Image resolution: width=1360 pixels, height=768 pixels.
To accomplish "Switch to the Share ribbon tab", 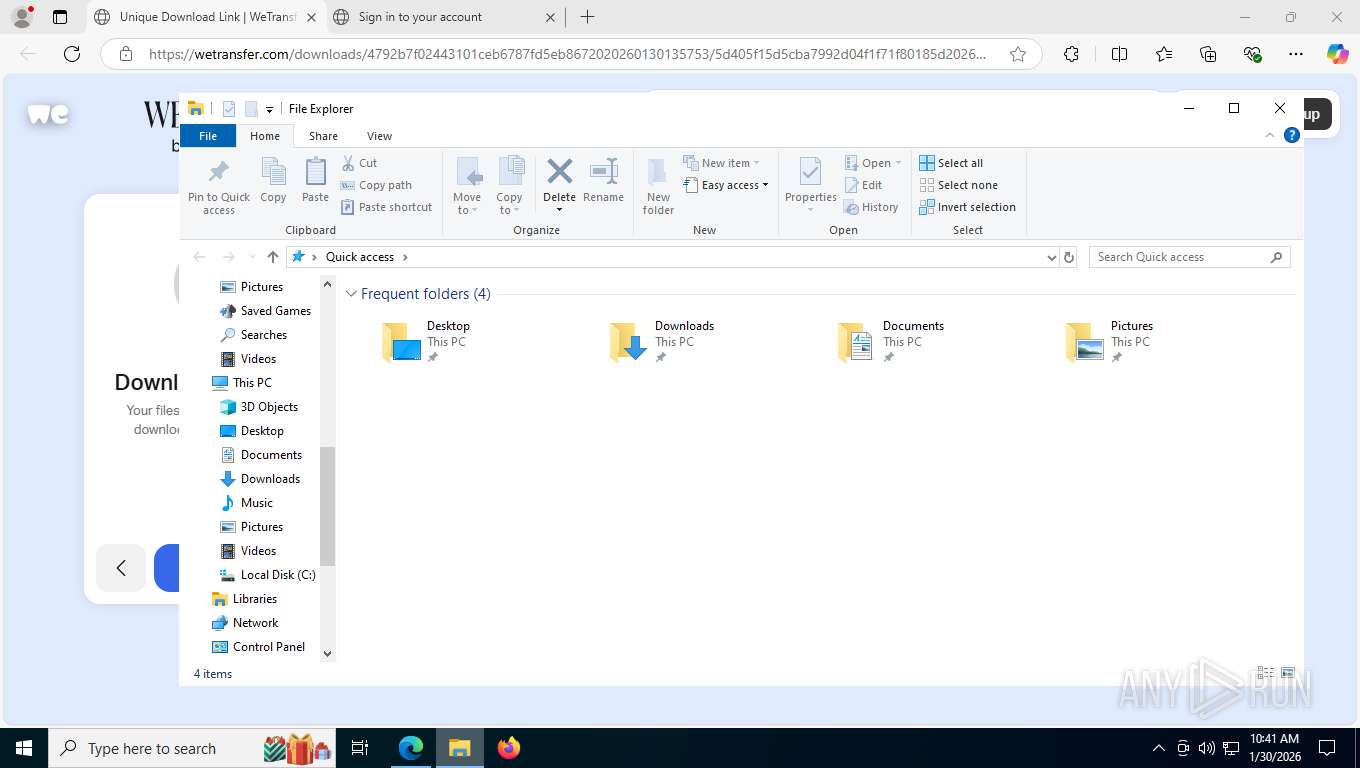I will [x=323, y=136].
